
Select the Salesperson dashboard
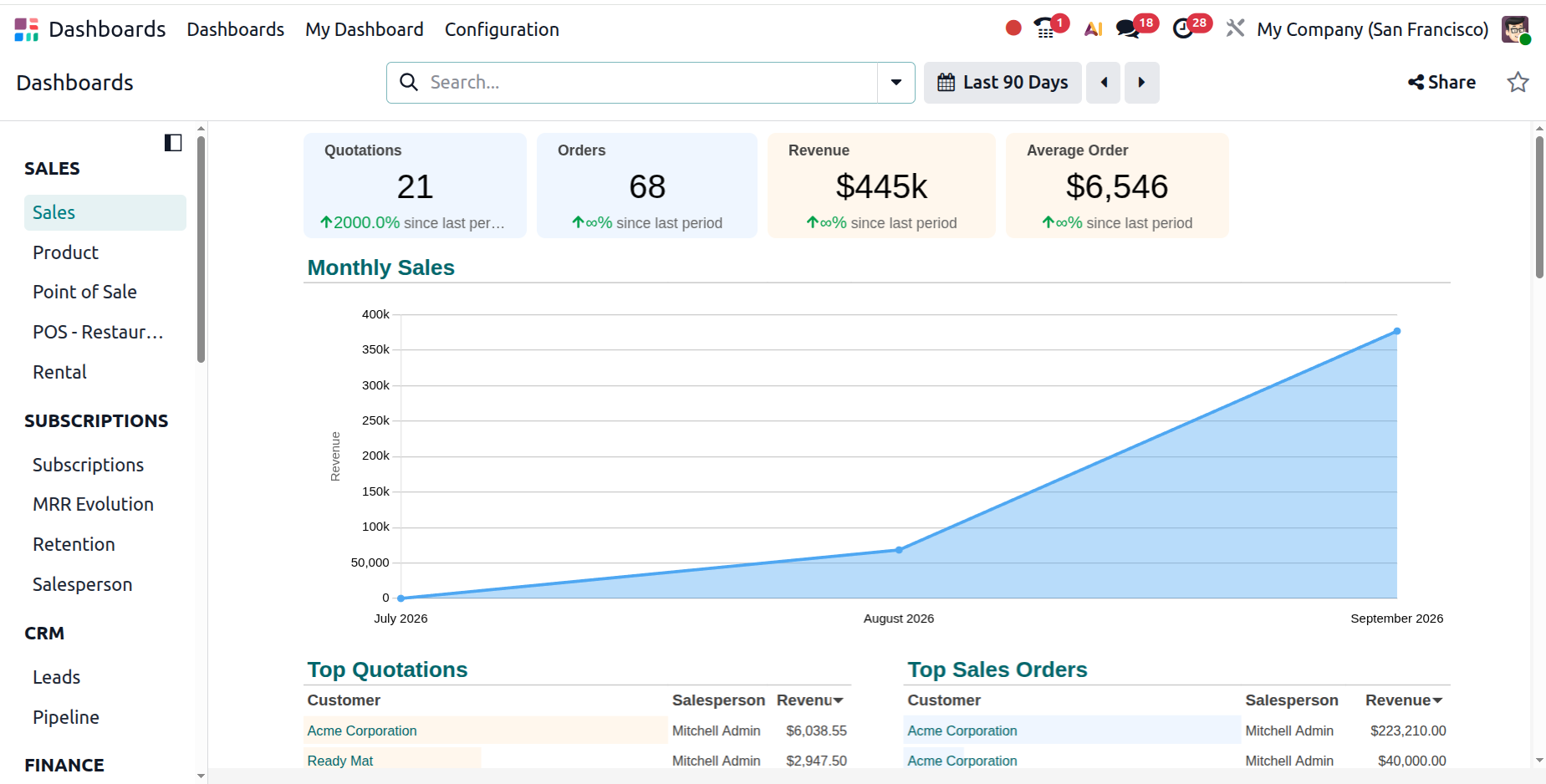click(x=105, y=584)
